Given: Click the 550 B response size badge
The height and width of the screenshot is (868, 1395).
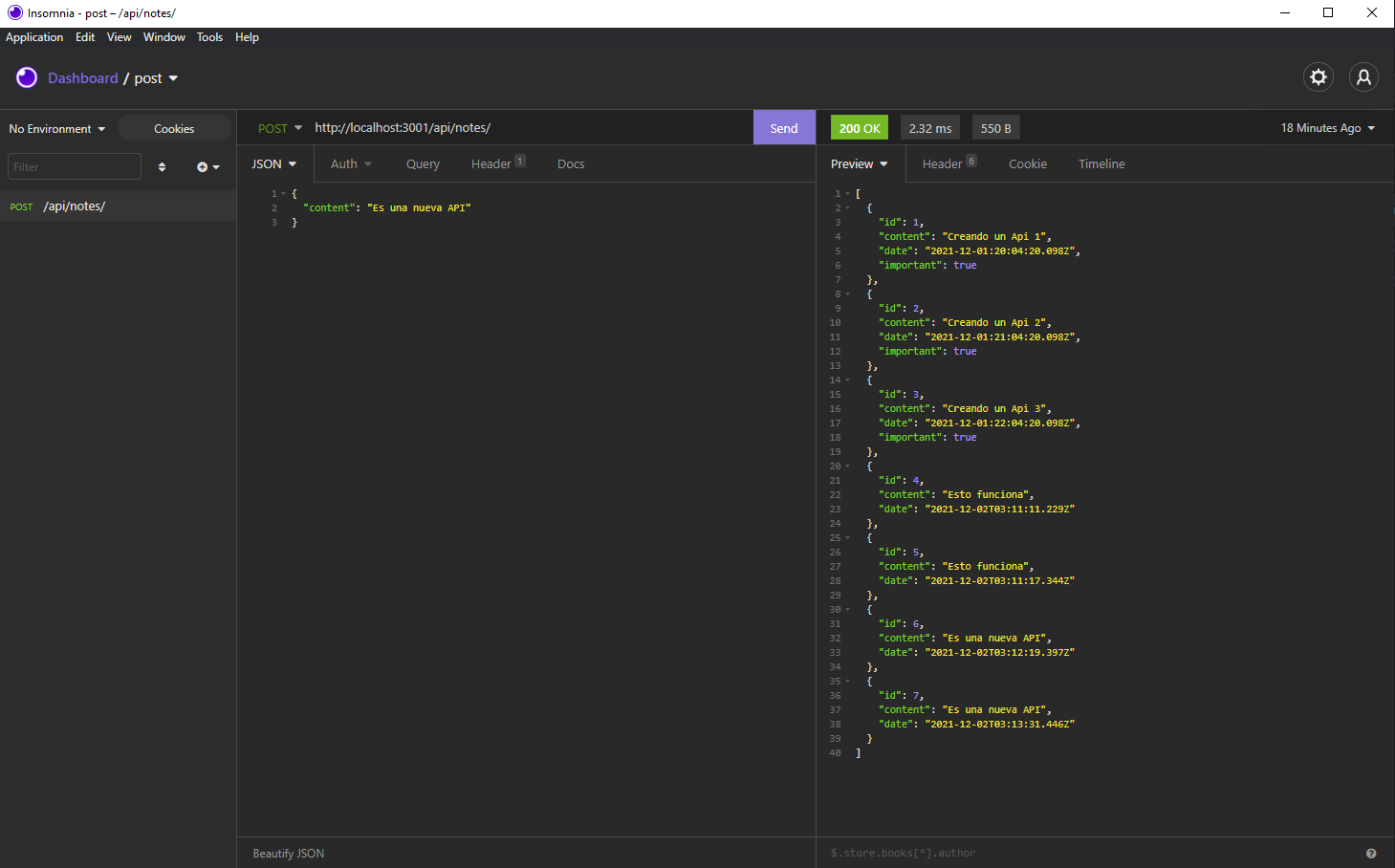Looking at the screenshot, I should point(996,128).
